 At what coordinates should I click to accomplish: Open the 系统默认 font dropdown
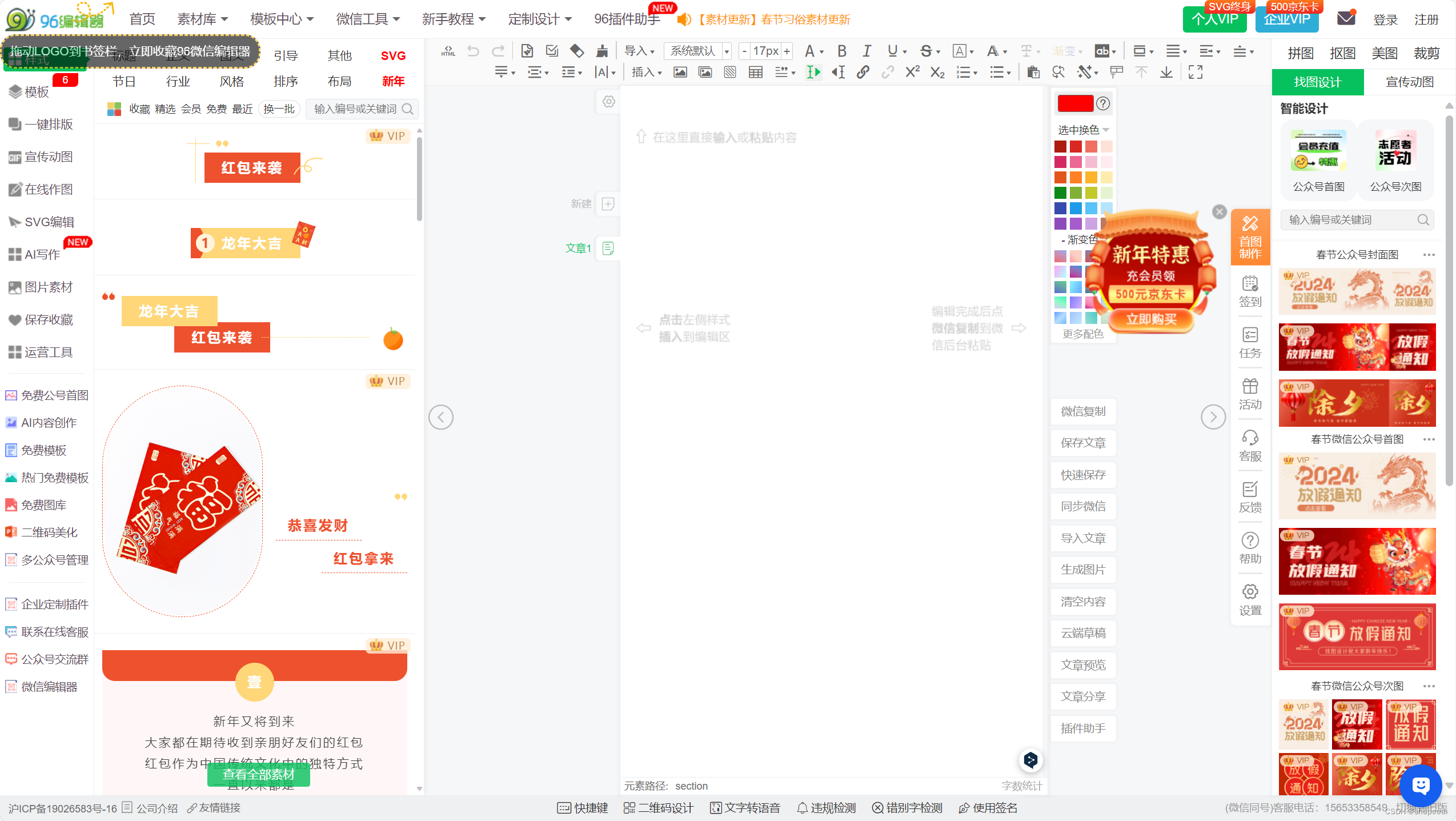tap(697, 51)
